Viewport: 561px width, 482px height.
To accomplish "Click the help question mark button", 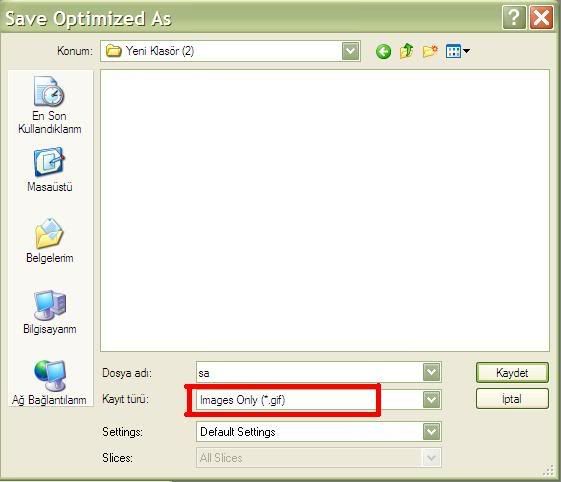I will coord(514,17).
